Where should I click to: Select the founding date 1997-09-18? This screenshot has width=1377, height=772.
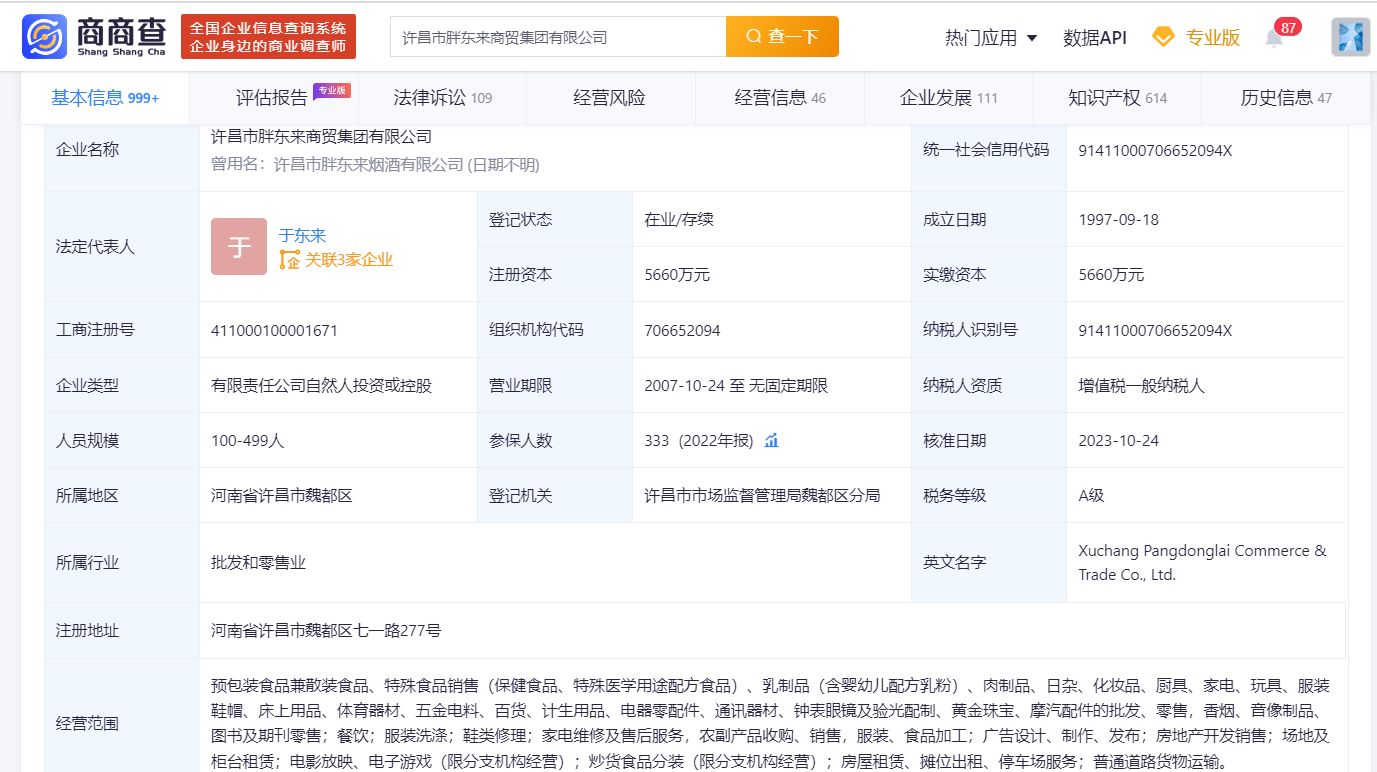[x=1118, y=219]
